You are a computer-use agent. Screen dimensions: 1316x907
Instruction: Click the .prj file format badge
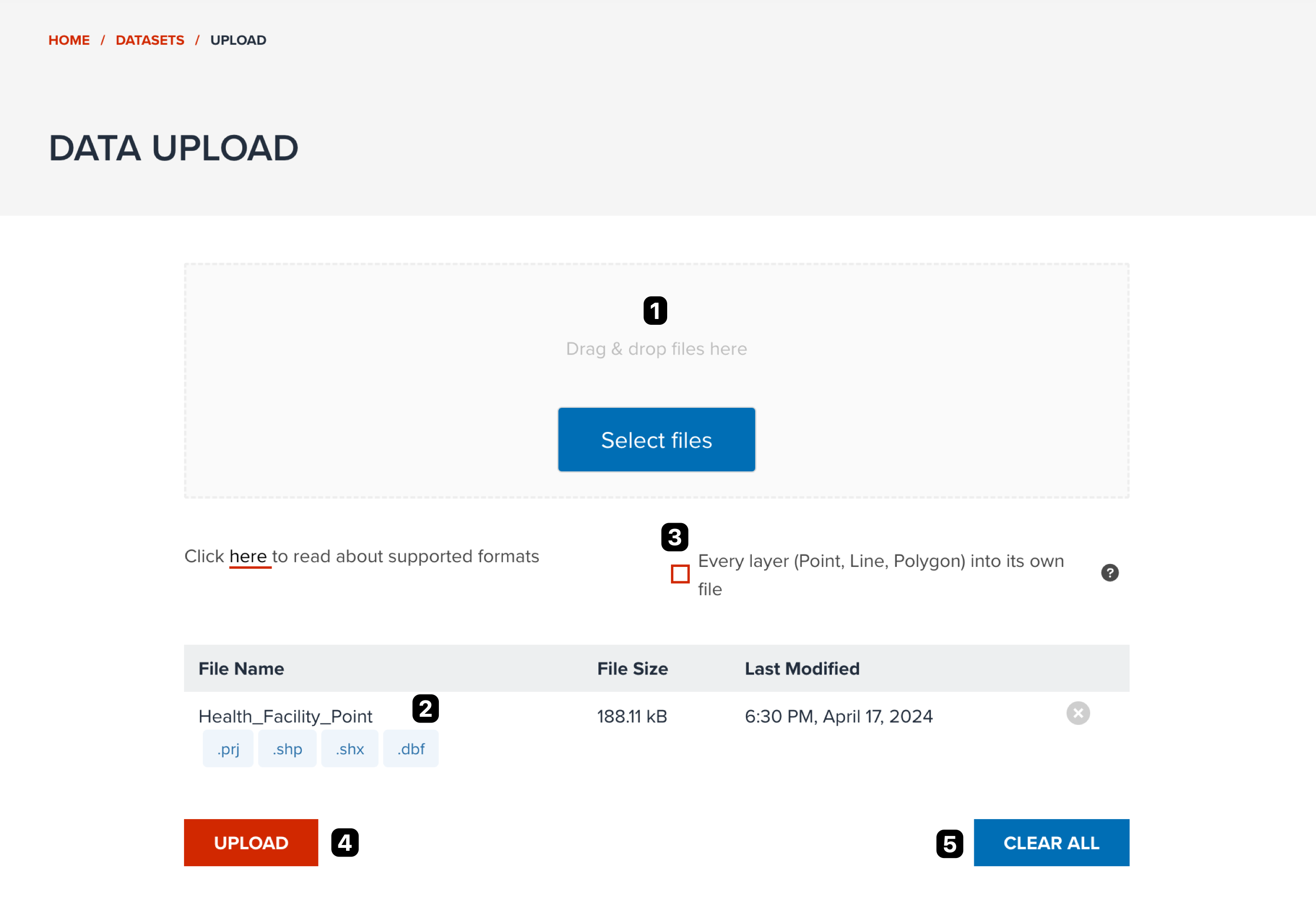tap(227, 748)
